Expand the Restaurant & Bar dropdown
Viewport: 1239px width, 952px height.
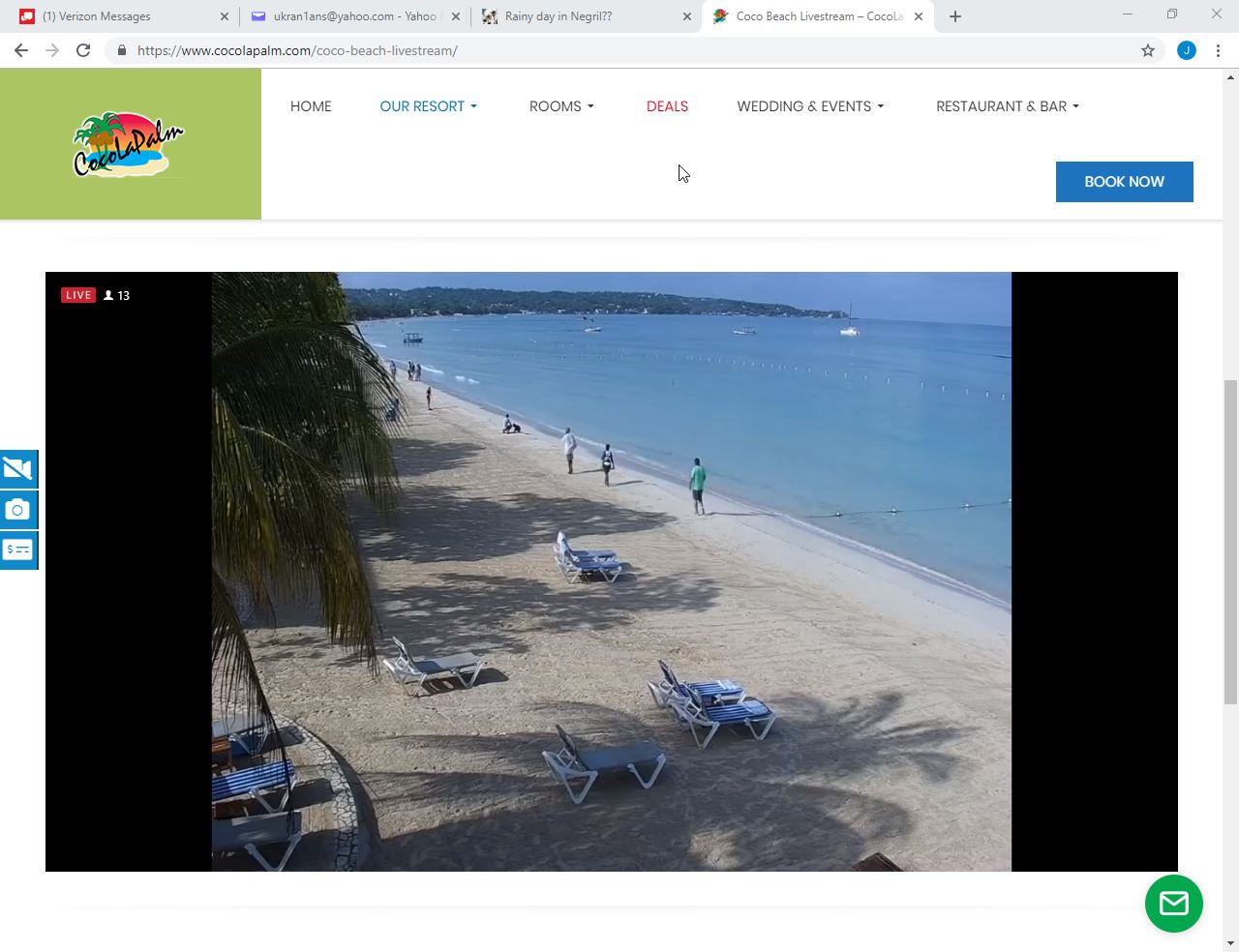pos(1007,106)
